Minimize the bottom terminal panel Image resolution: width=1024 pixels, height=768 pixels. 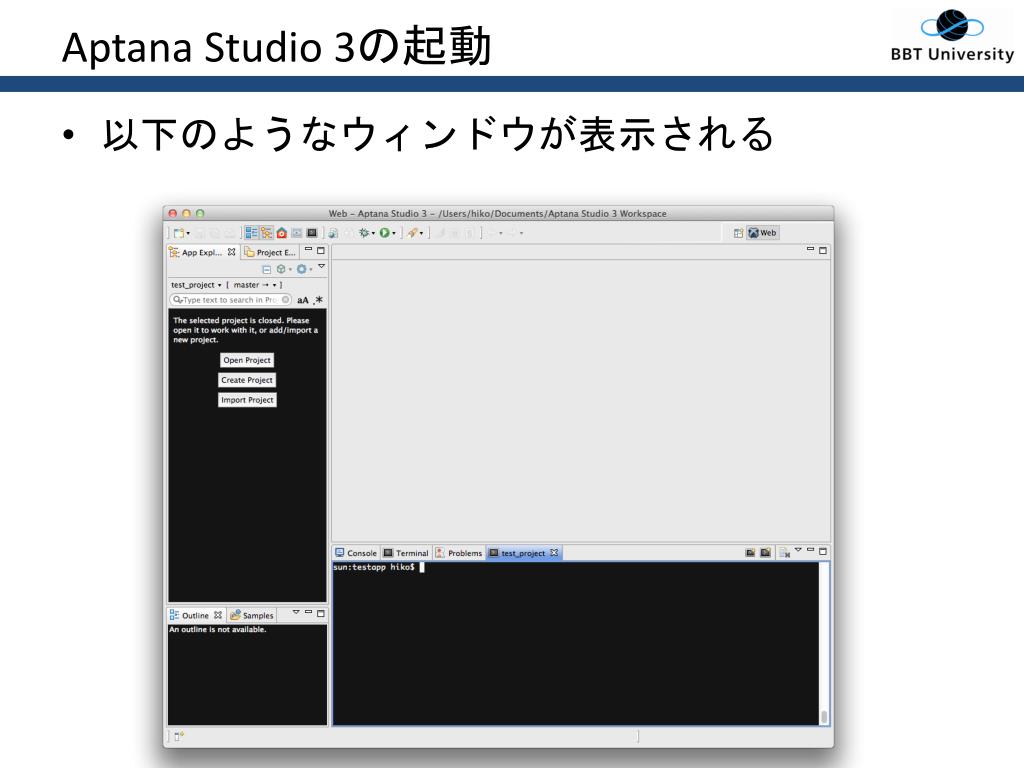(810, 551)
